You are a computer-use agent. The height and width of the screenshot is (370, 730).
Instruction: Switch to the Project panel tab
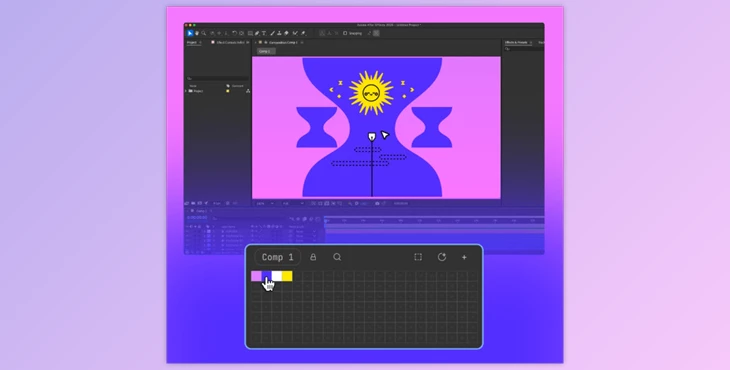pyautogui.click(x=191, y=42)
